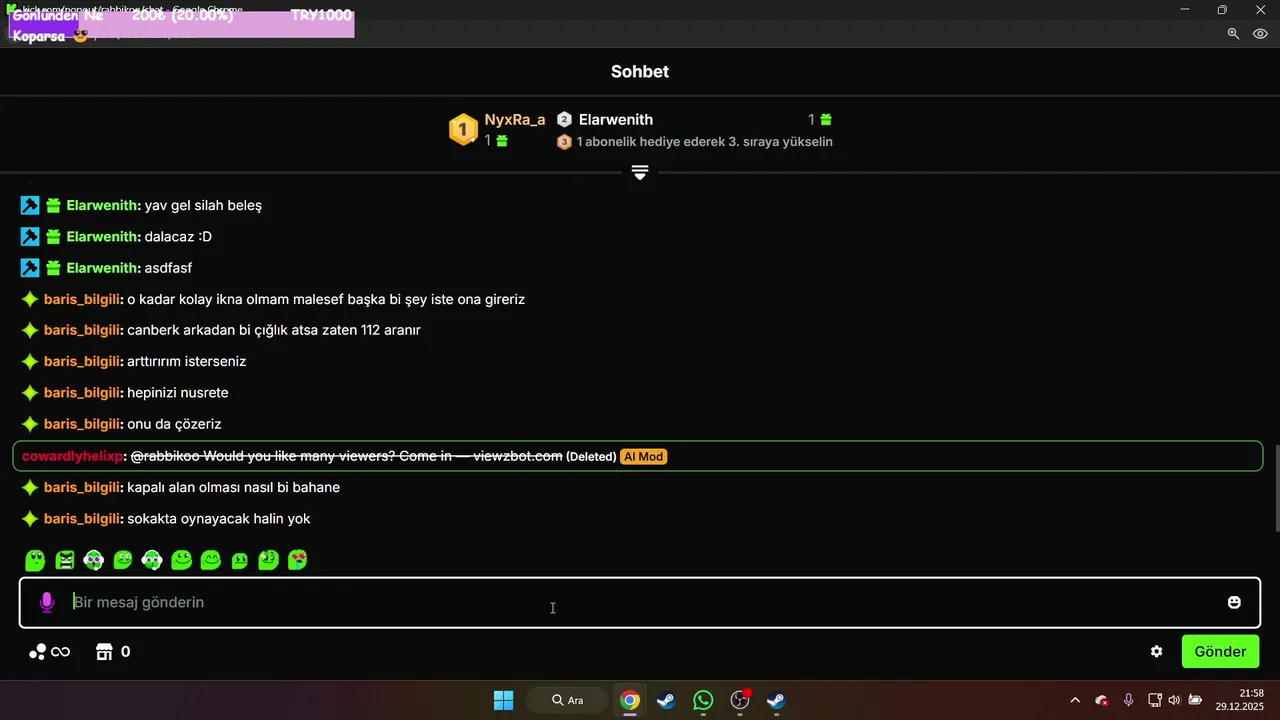
Task: Click the cowardlyhelixp username
Action: [x=72, y=456]
